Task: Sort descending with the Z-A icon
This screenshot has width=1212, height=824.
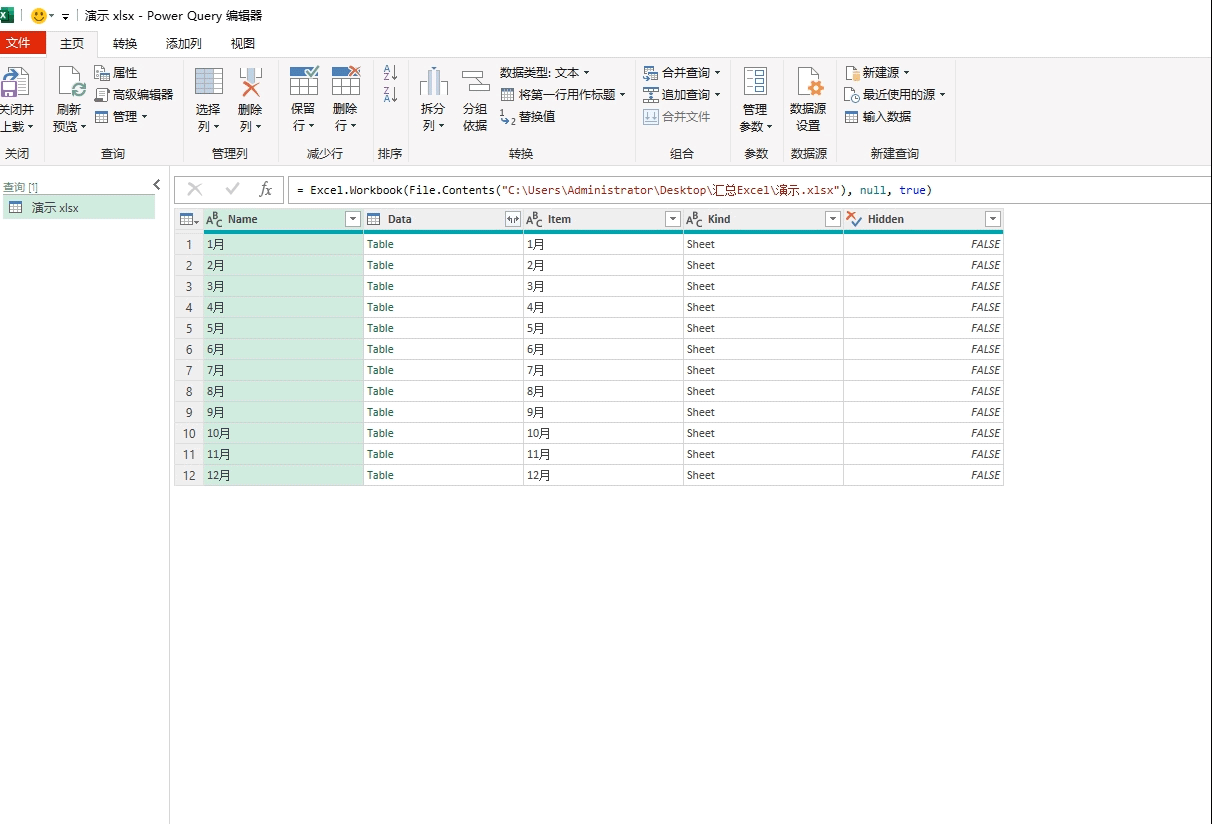Action: point(390,95)
